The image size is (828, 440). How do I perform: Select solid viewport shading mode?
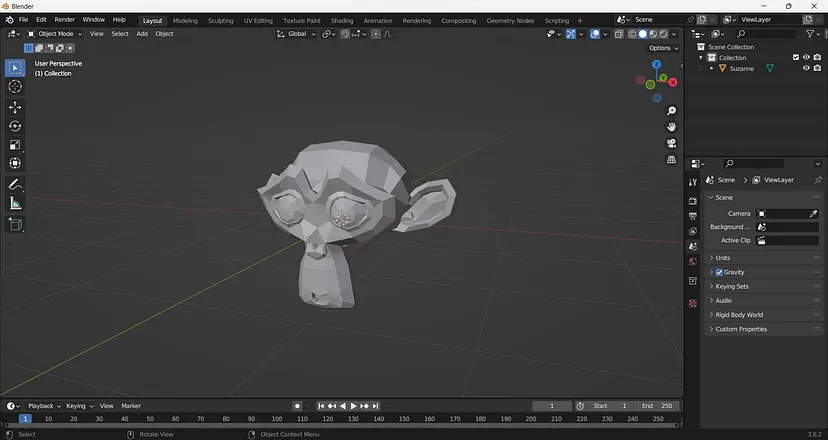[643, 34]
